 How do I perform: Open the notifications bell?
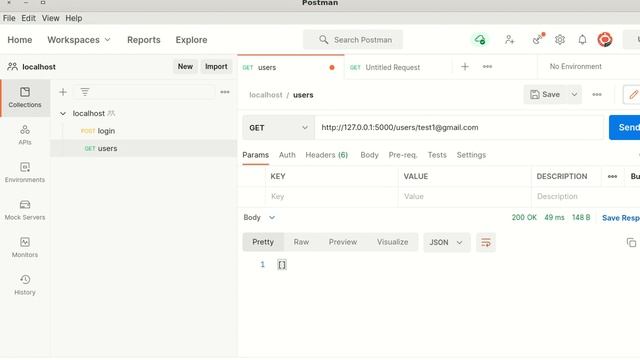[x=582, y=40]
